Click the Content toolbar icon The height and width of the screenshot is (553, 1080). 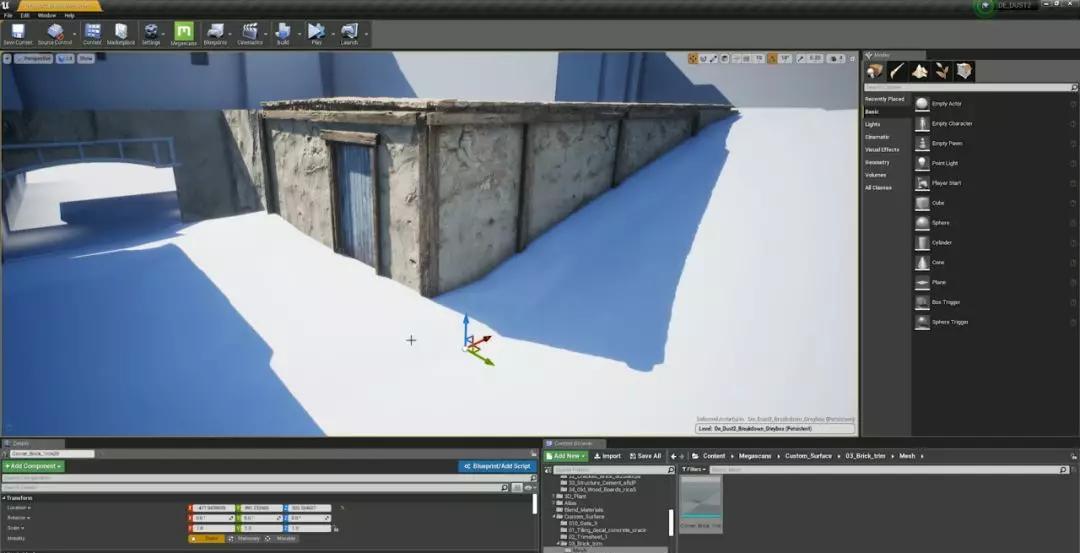92,34
